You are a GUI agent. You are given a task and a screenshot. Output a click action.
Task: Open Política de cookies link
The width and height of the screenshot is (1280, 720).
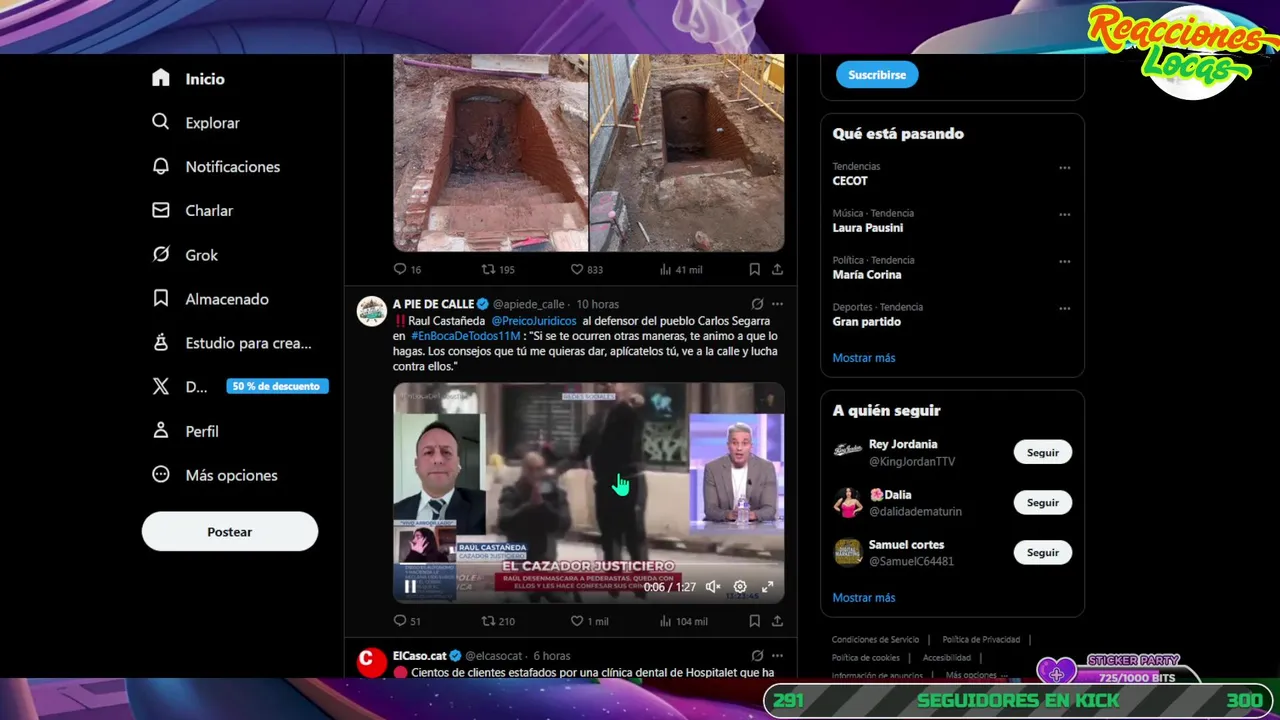click(866, 658)
